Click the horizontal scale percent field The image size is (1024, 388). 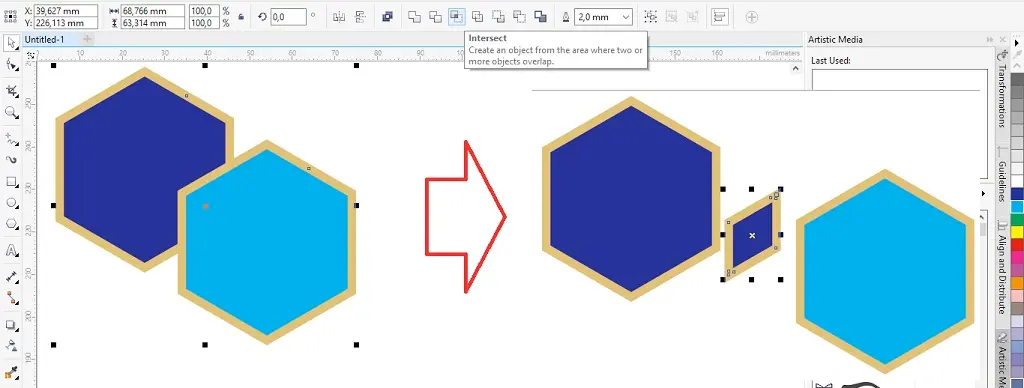(x=205, y=11)
